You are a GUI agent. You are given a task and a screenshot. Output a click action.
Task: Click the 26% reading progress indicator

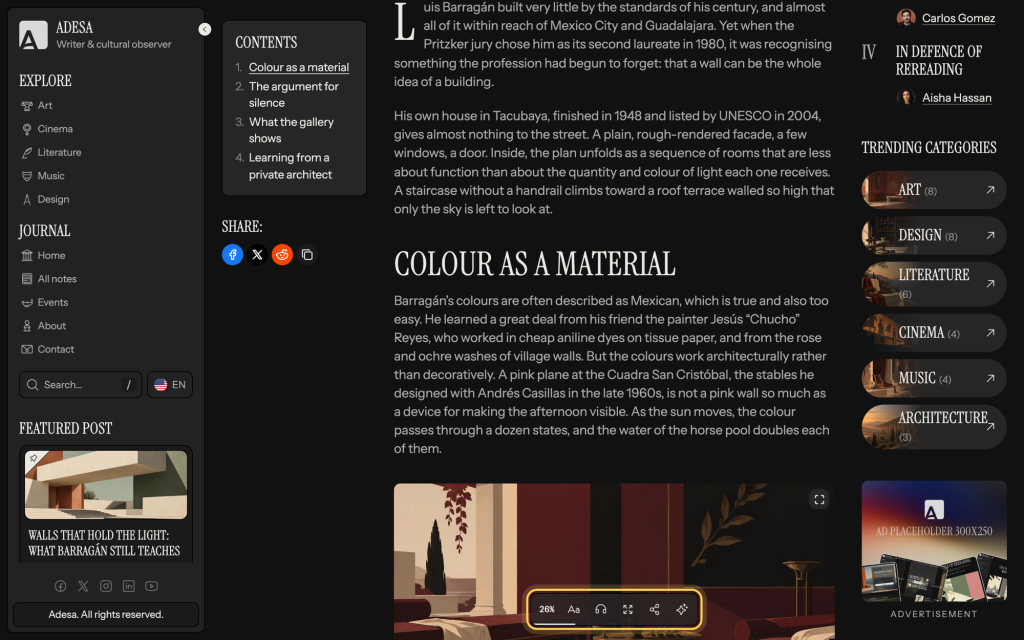pos(547,609)
